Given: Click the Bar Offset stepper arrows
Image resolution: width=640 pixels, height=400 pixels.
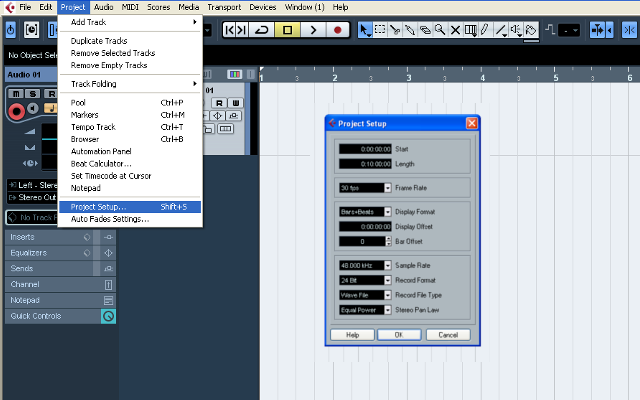Looking at the screenshot, I should (x=388, y=241).
